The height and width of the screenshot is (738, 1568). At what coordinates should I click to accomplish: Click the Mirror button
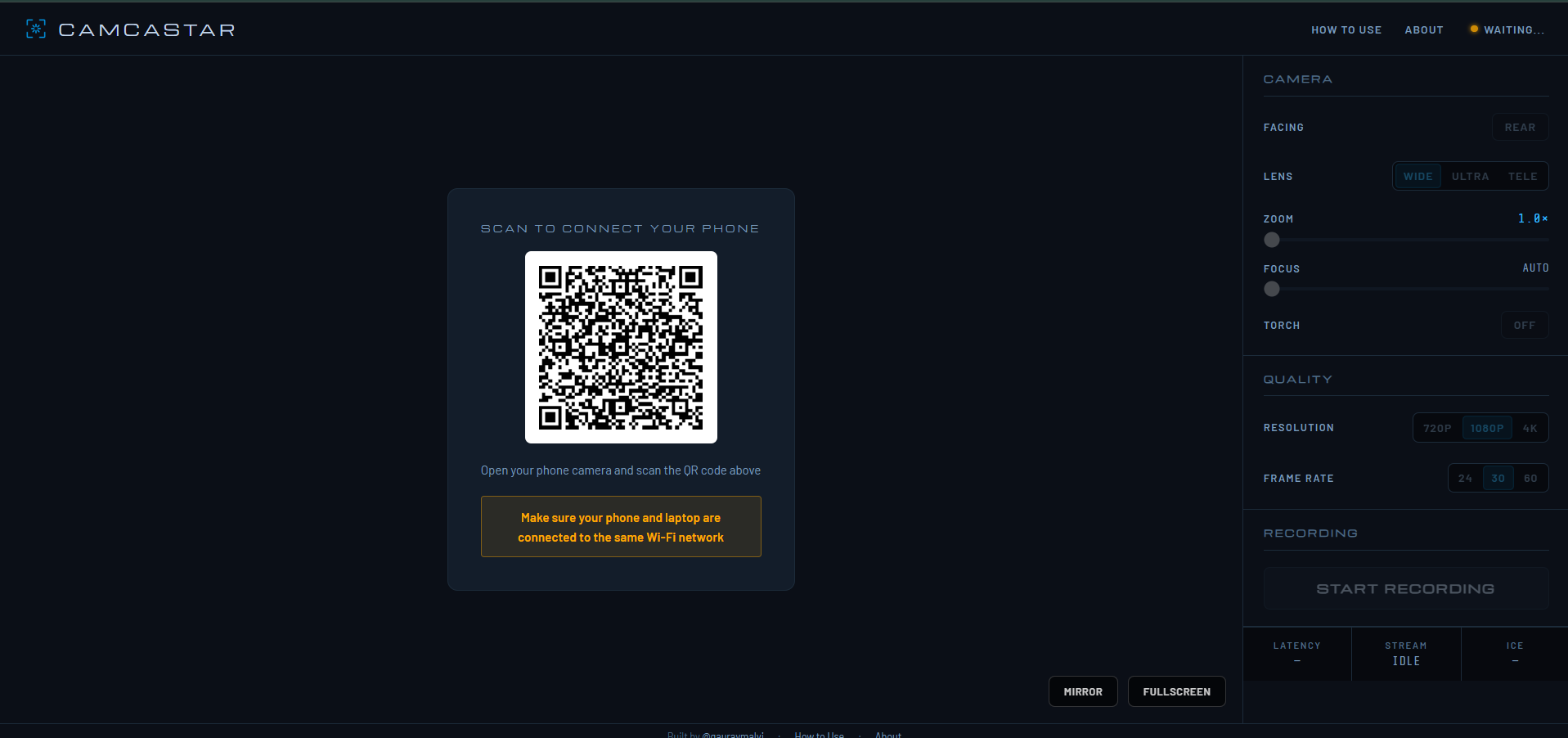pyautogui.click(x=1083, y=692)
